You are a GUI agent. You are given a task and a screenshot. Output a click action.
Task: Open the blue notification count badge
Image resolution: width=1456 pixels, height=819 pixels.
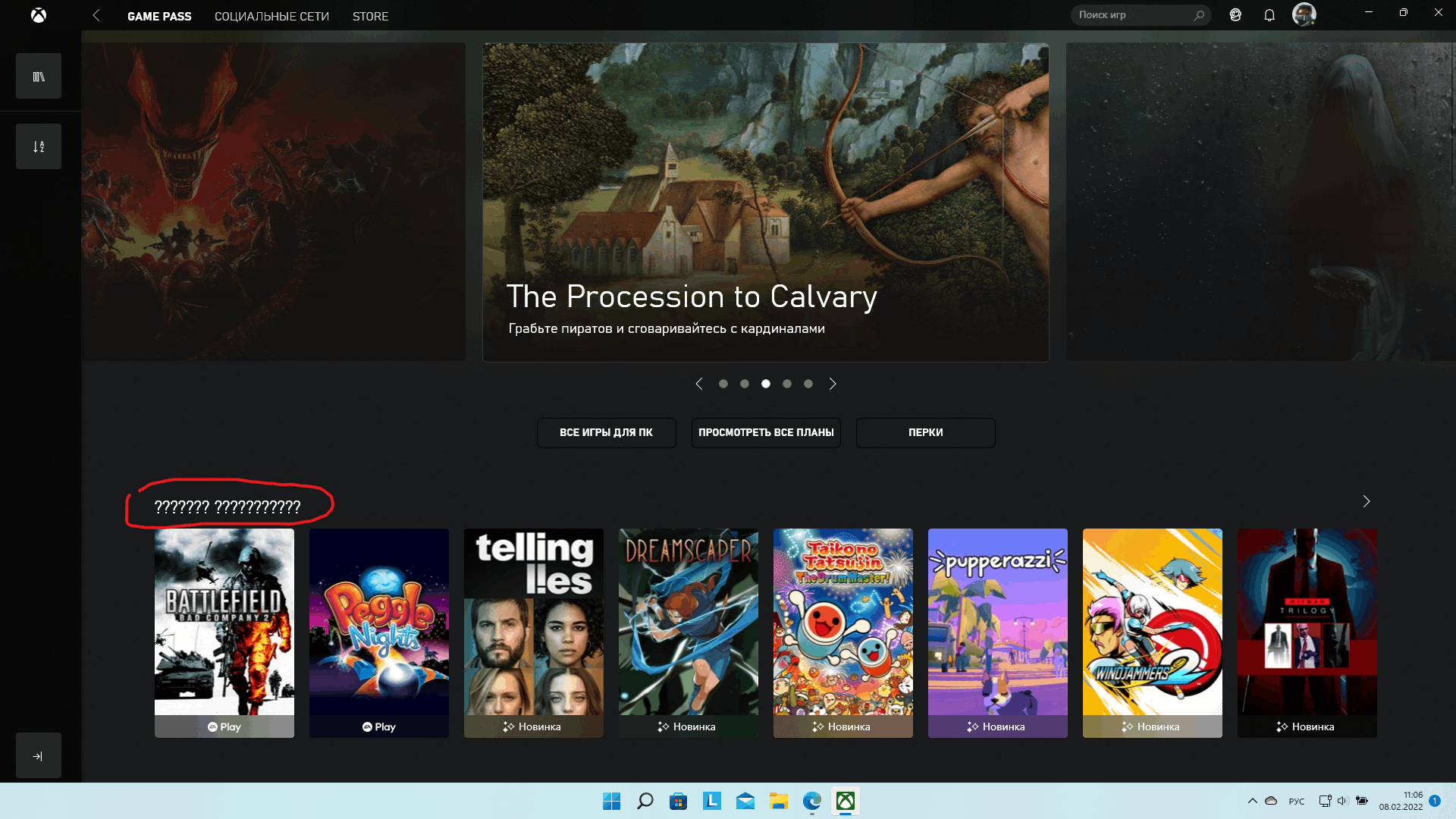(x=1435, y=801)
